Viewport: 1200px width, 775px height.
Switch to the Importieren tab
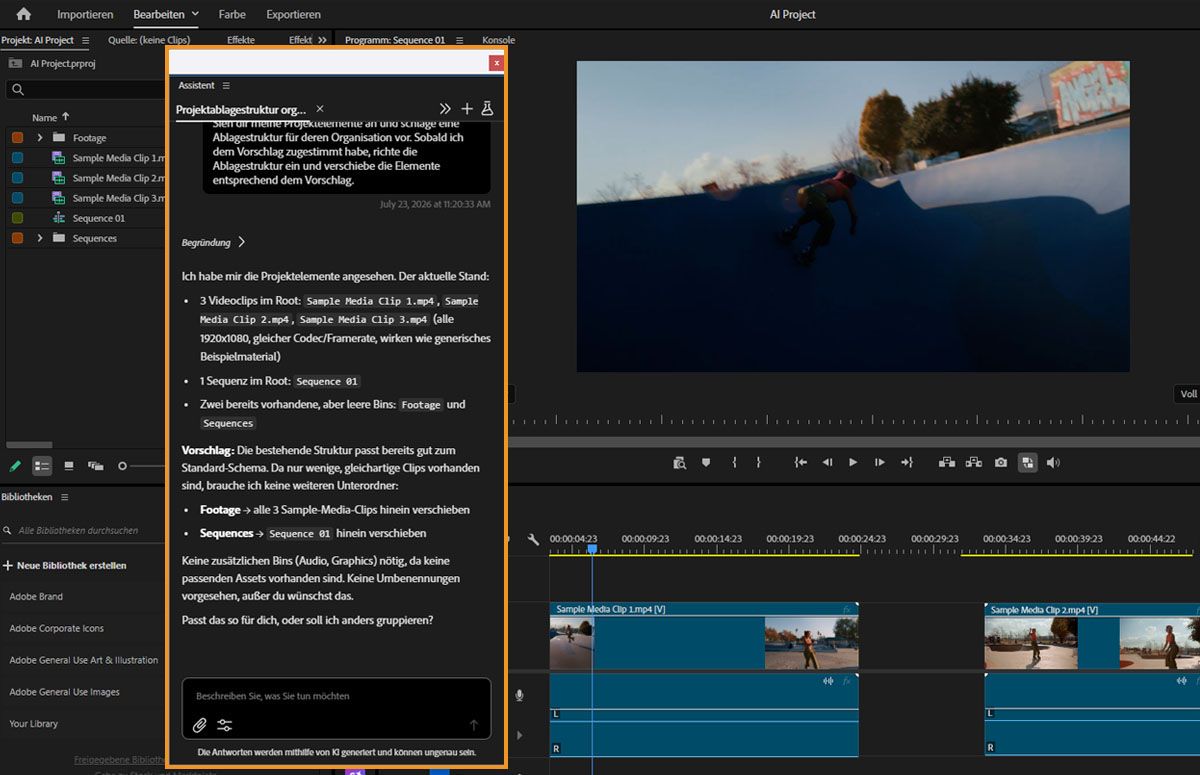[x=85, y=15]
